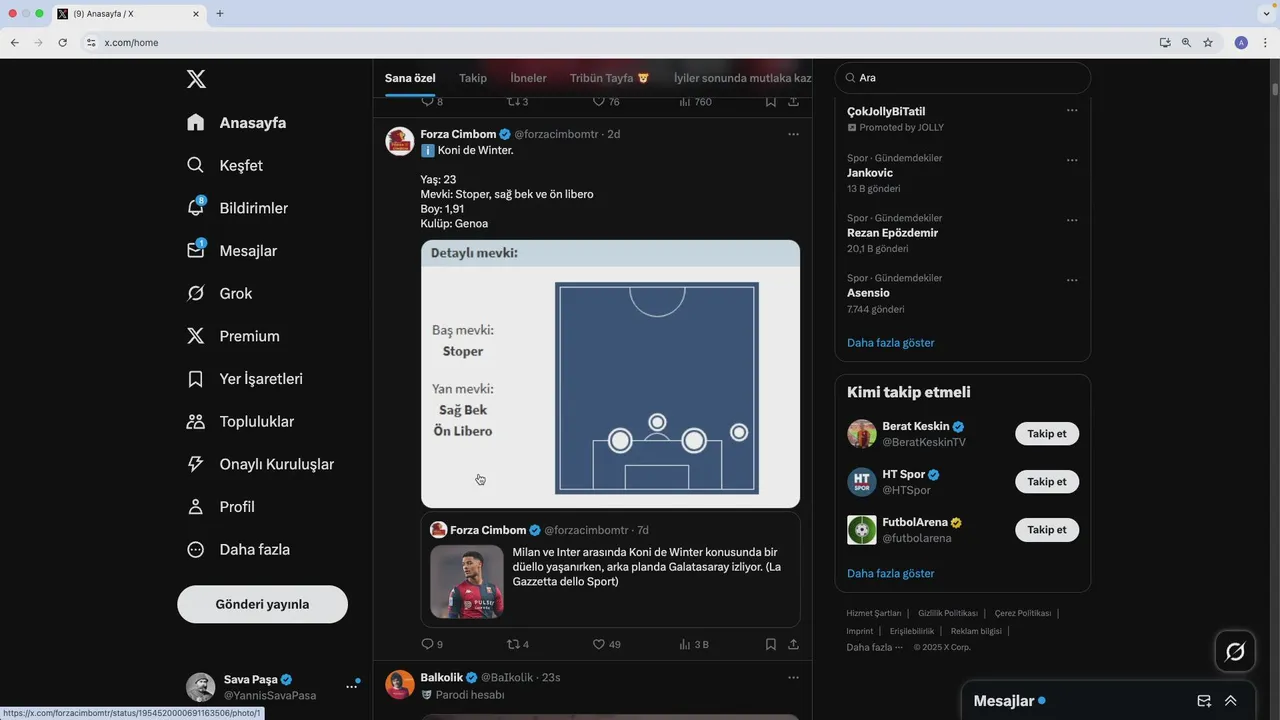Open Keşfet from the sidebar
This screenshot has width=1280, height=720.
click(x=225, y=165)
